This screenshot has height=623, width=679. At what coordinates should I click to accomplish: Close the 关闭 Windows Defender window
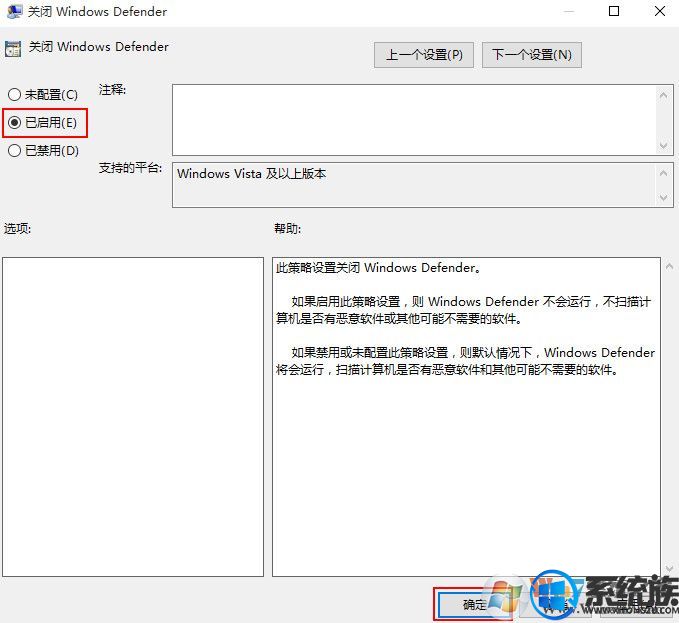point(660,11)
